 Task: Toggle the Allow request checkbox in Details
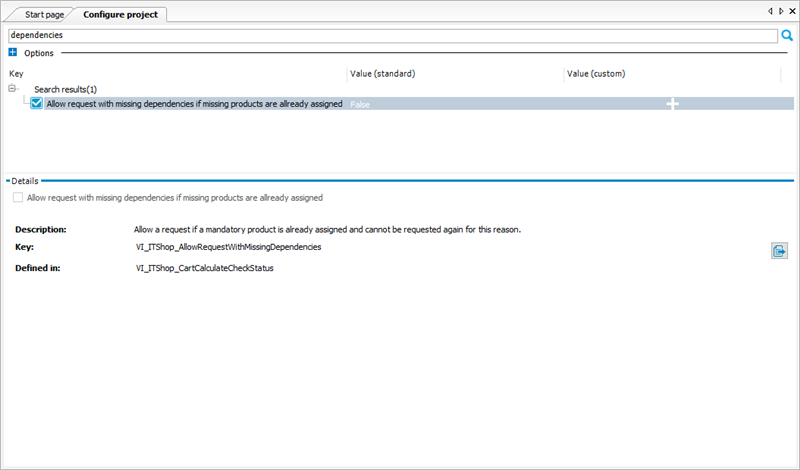[x=18, y=197]
